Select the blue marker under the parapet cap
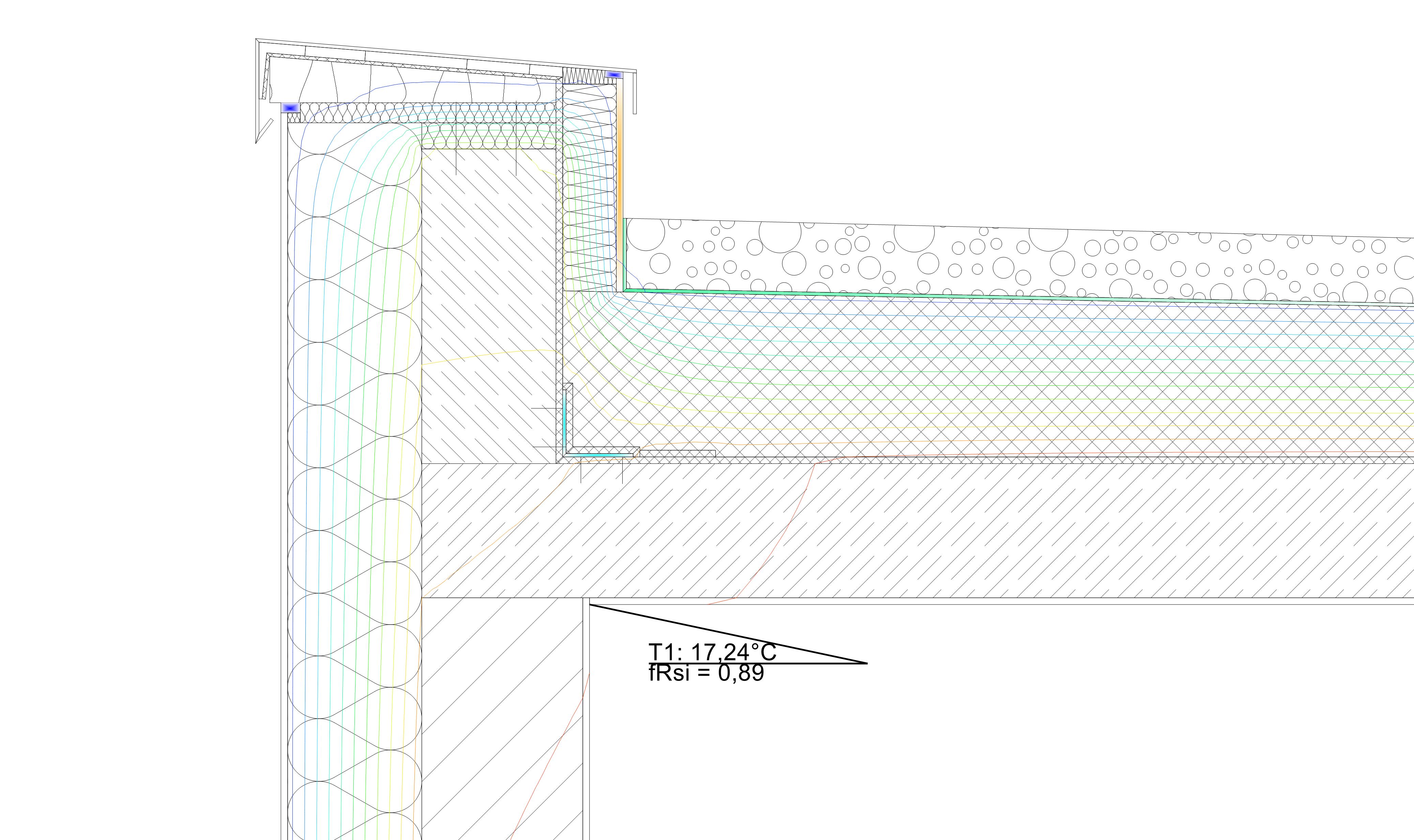The width and height of the screenshot is (1414, 840). point(613,75)
